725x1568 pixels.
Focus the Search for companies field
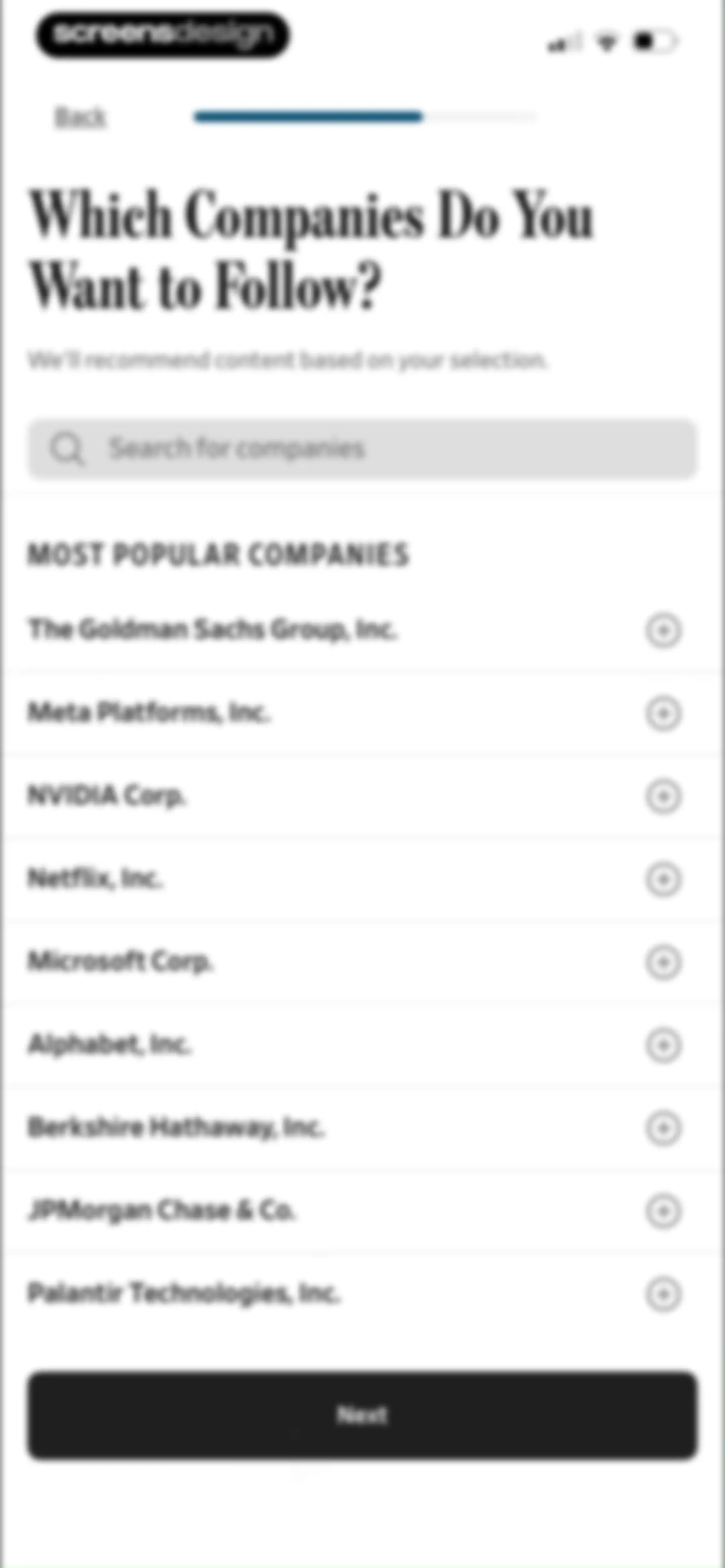point(362,449)
